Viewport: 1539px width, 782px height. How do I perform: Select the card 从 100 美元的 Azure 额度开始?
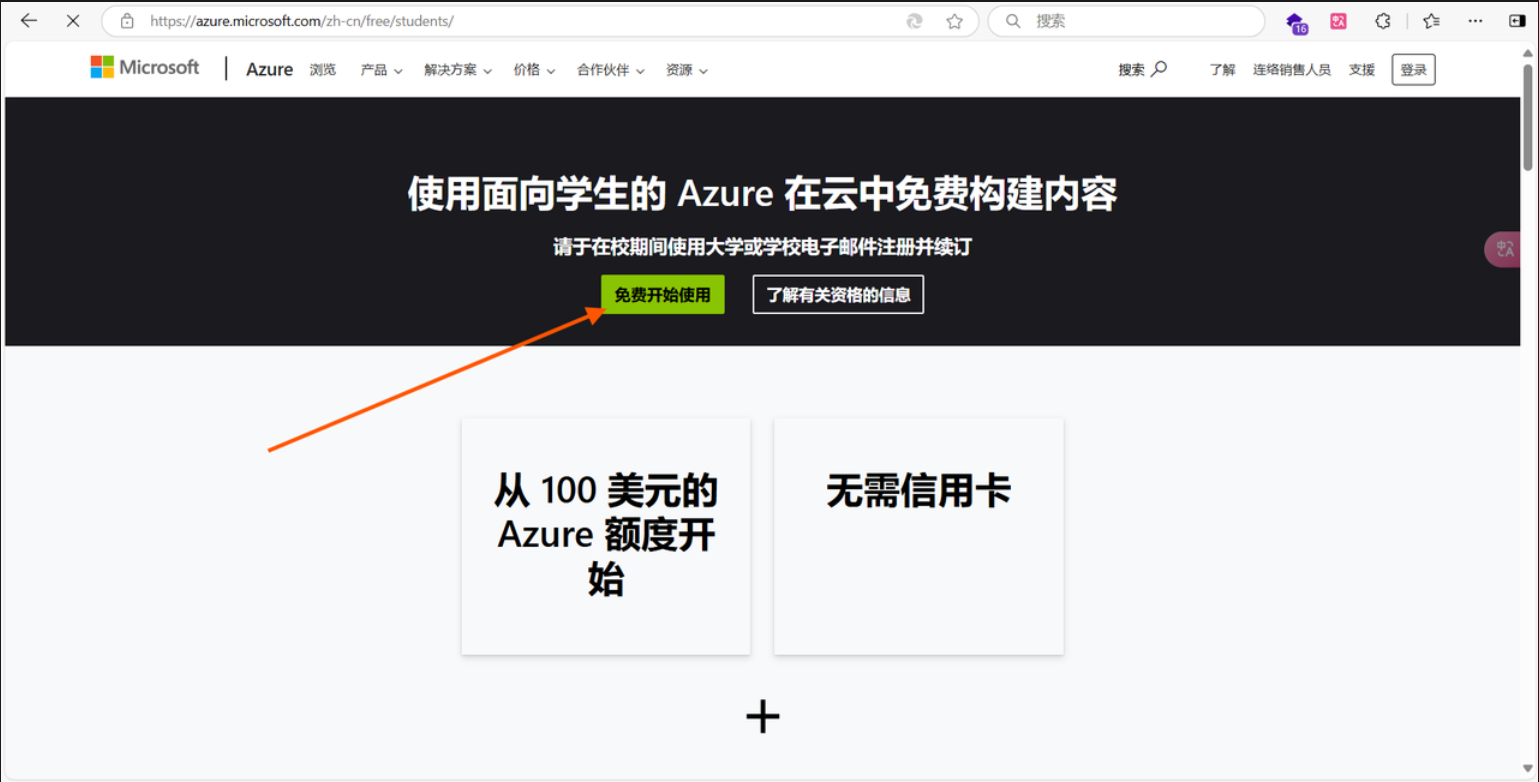pos(606,537)
